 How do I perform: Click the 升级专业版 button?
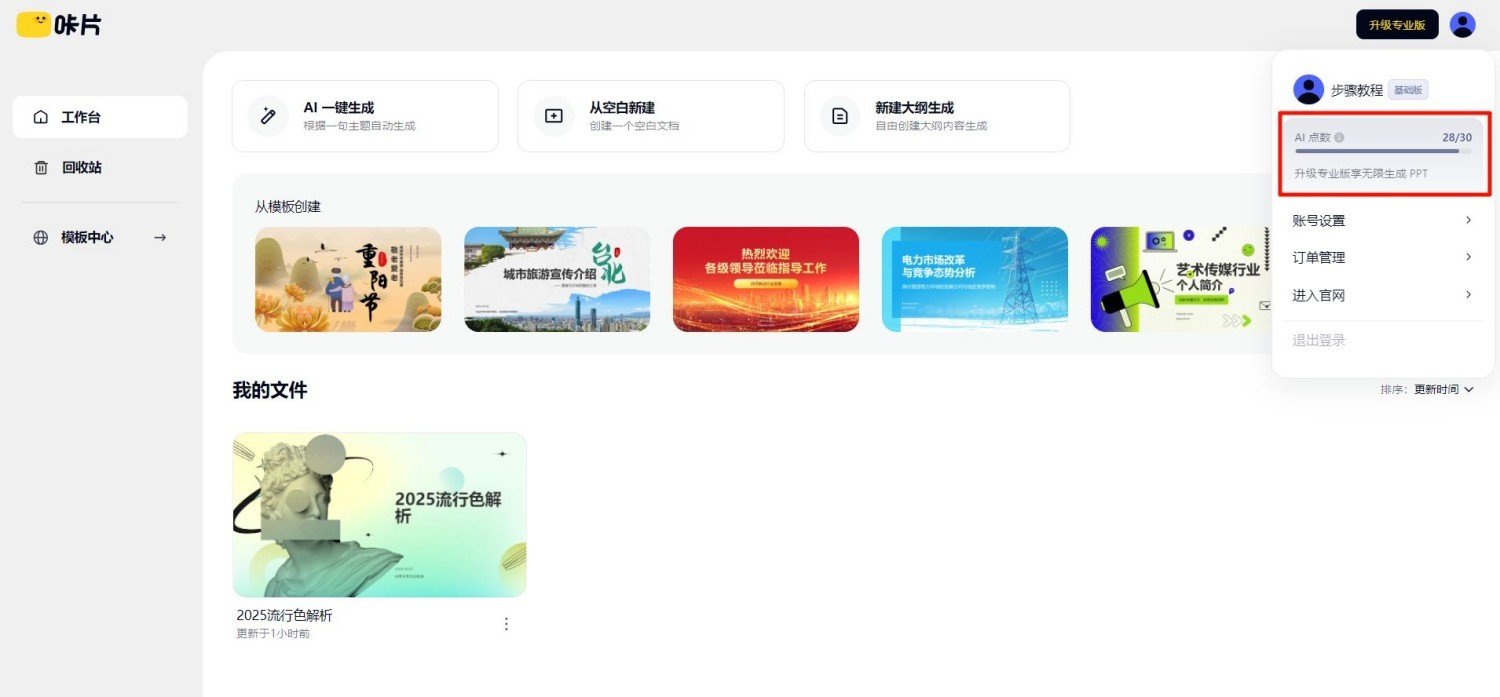[1397, 24]
